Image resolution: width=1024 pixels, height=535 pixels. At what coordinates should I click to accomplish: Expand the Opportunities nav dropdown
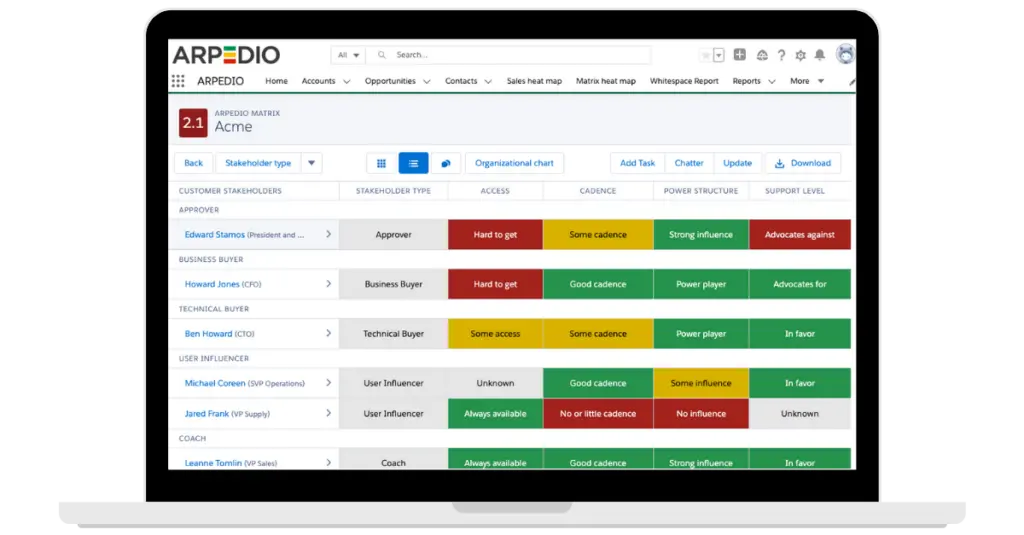[x=426, y=82]
